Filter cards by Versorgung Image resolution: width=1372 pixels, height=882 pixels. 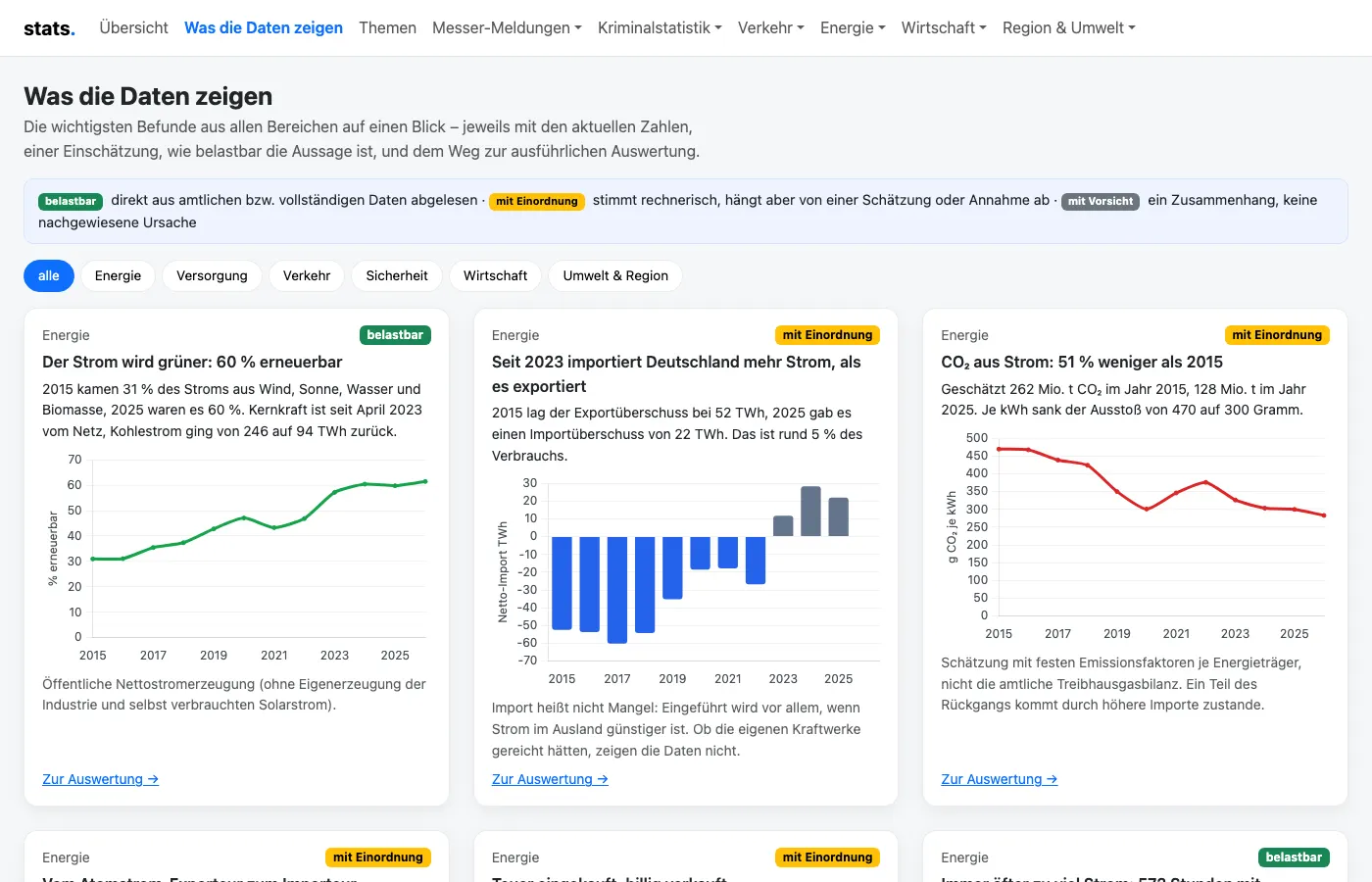(212, 275)
